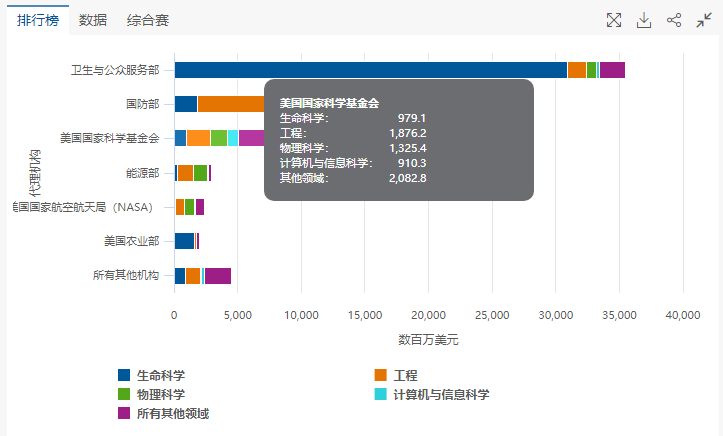This screenshot has width=723, height=436.
Task: Expand chart to fullscreen view
Action: click(614, 20)
